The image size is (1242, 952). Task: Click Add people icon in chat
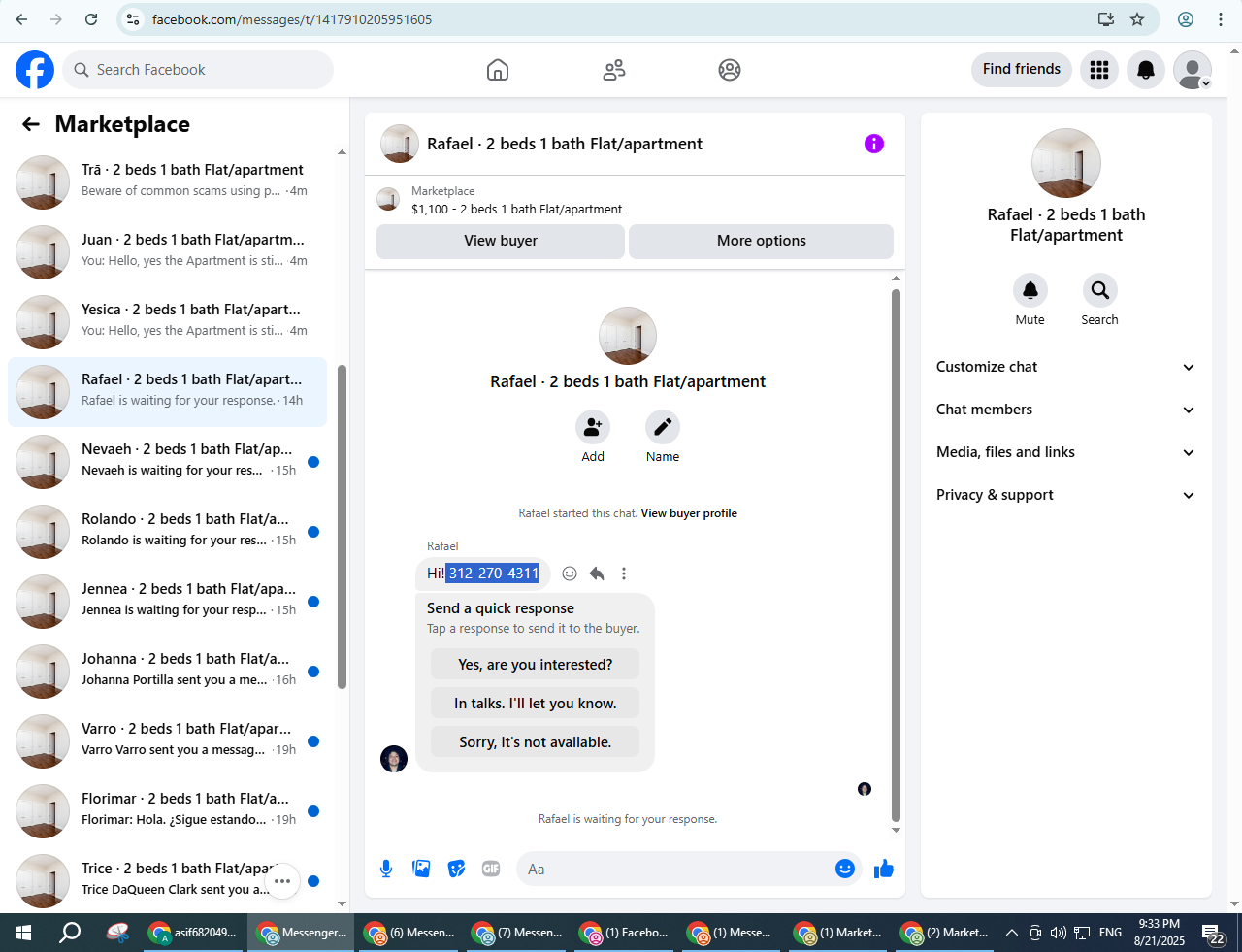pos(593,427)
